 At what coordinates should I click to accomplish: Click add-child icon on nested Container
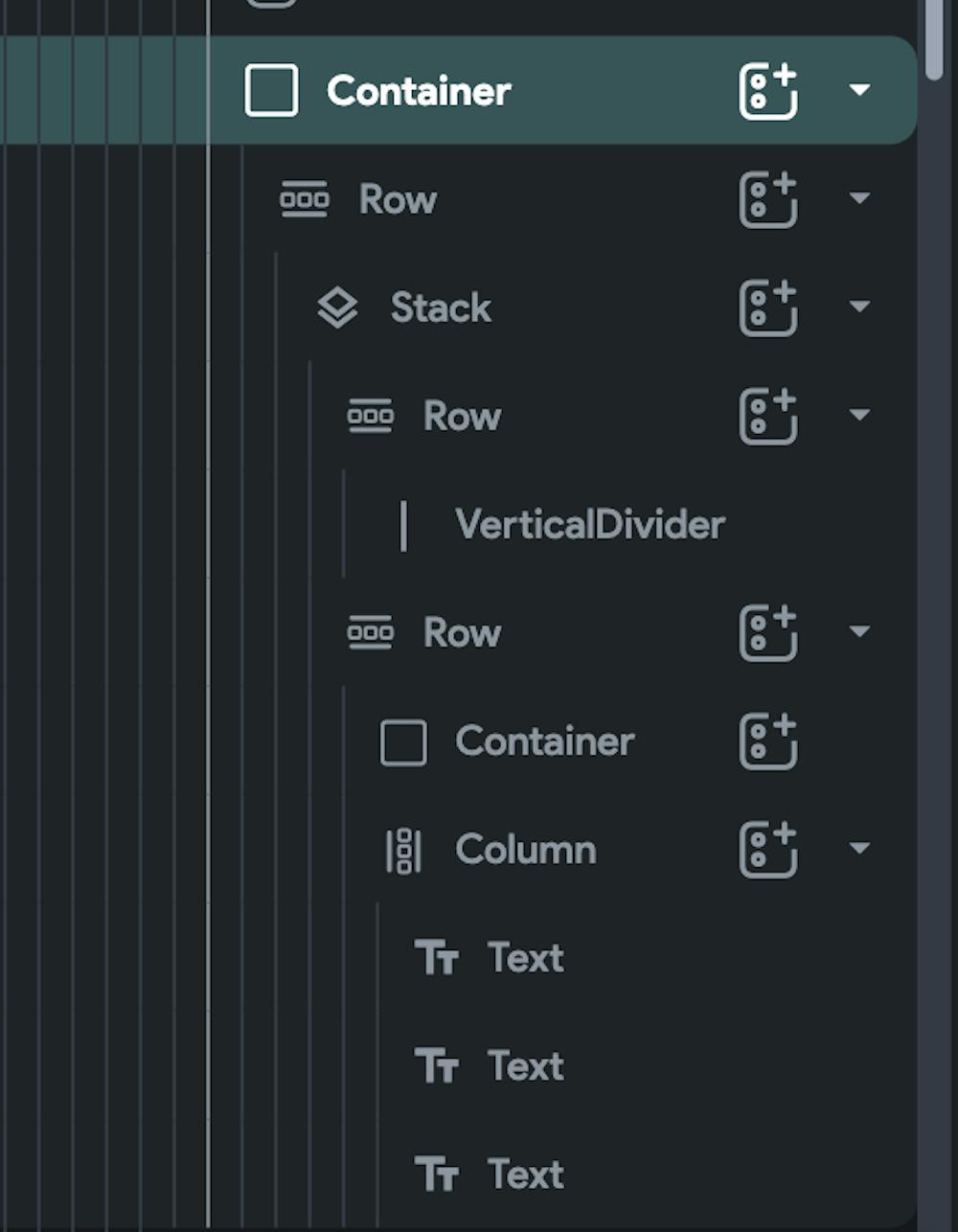coord(768,741)
